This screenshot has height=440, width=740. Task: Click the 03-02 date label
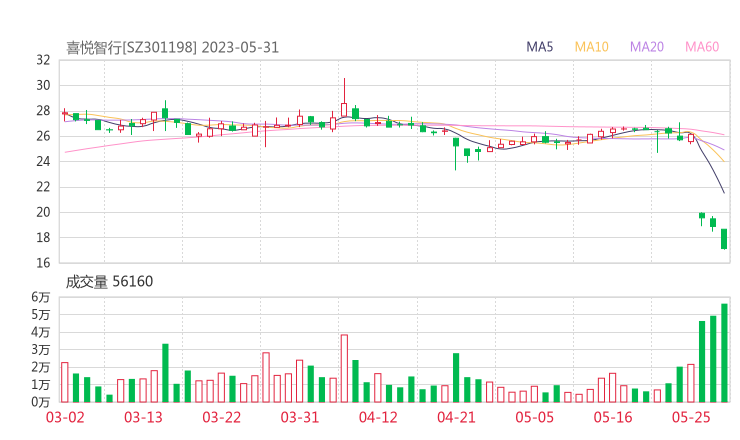pyautogui.click(x=65, y=417)
